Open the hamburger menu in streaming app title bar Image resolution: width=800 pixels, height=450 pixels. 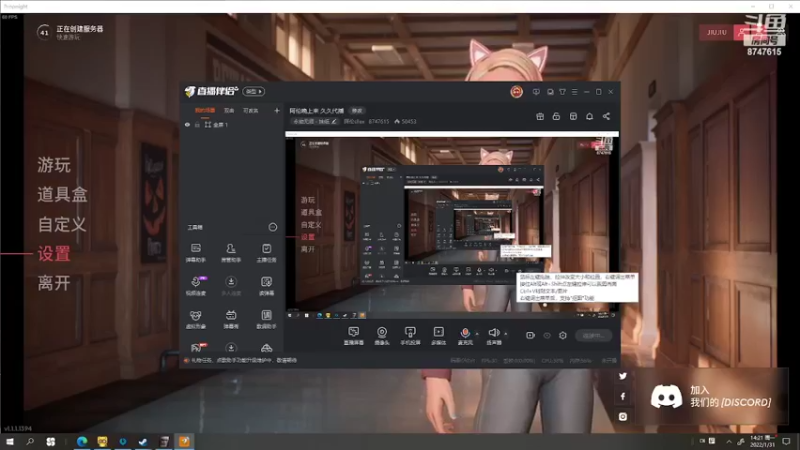(574, 92)
